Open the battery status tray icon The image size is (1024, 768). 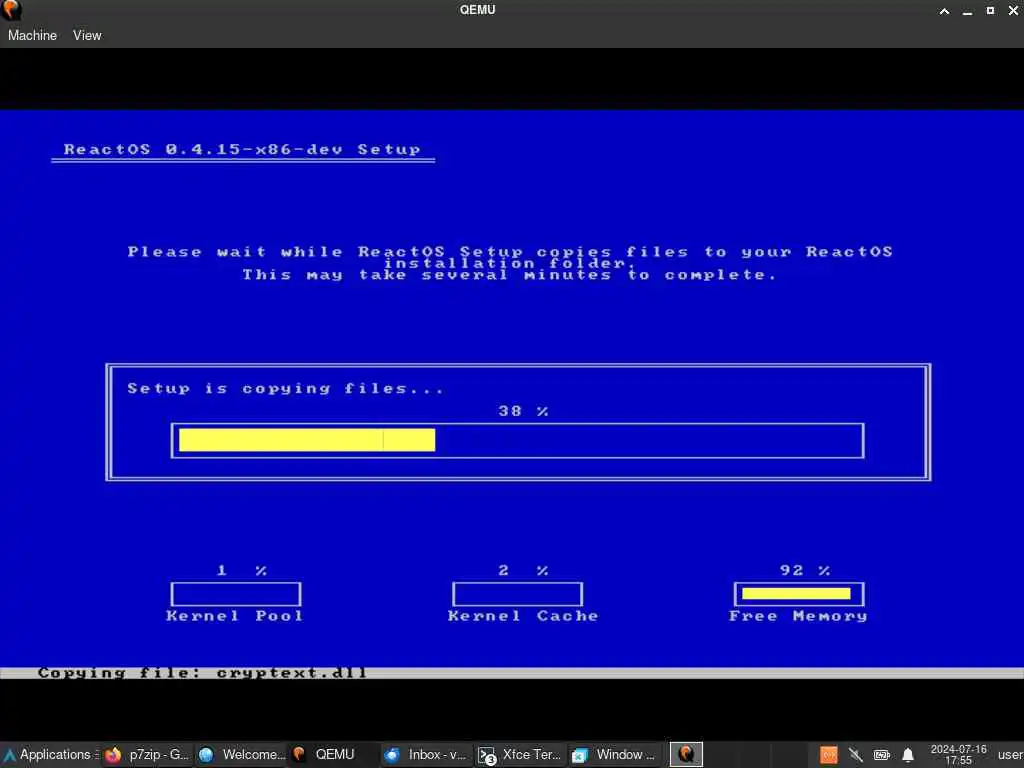(x=882, y=755)
